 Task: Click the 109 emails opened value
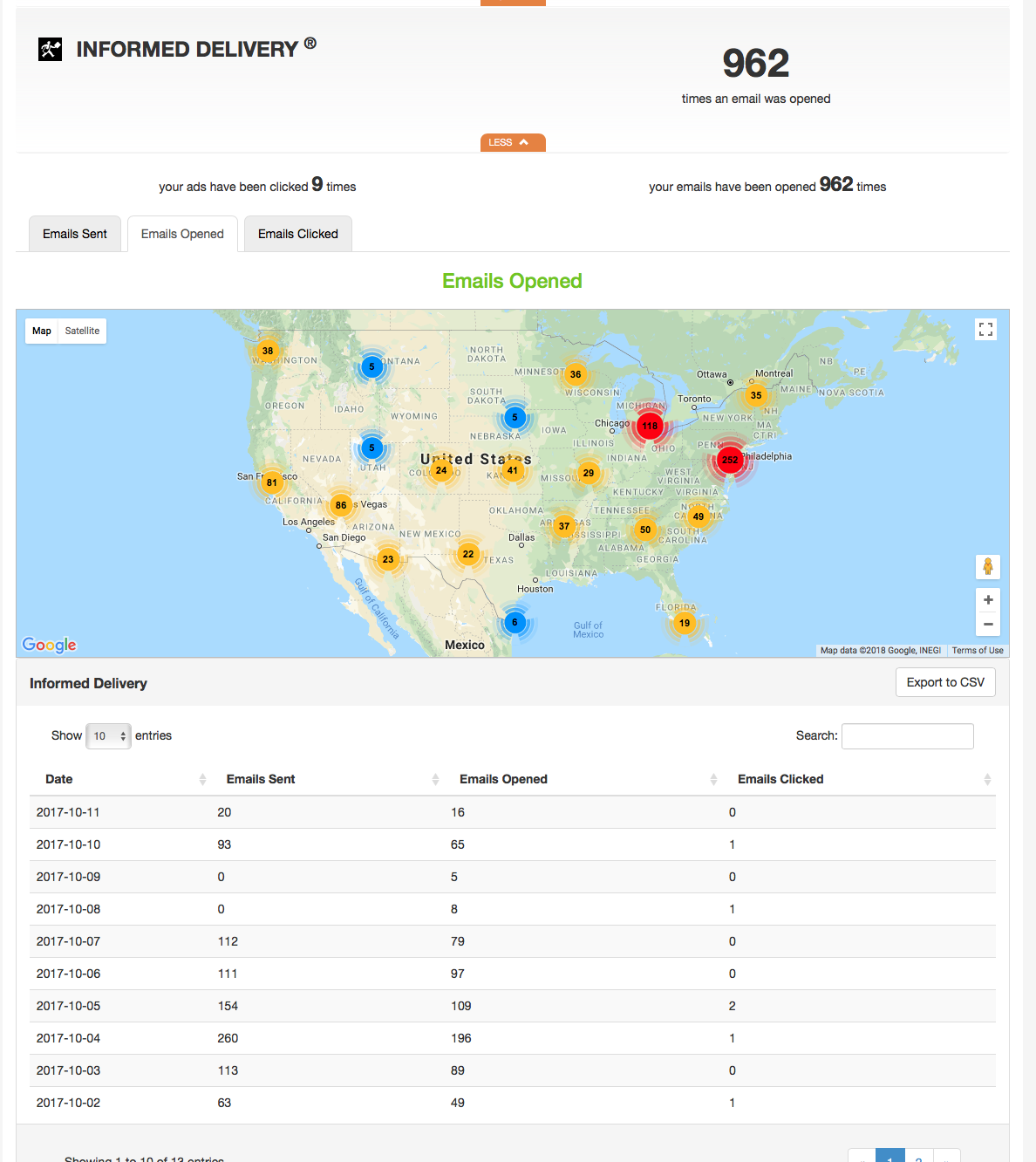[461, 1006]
